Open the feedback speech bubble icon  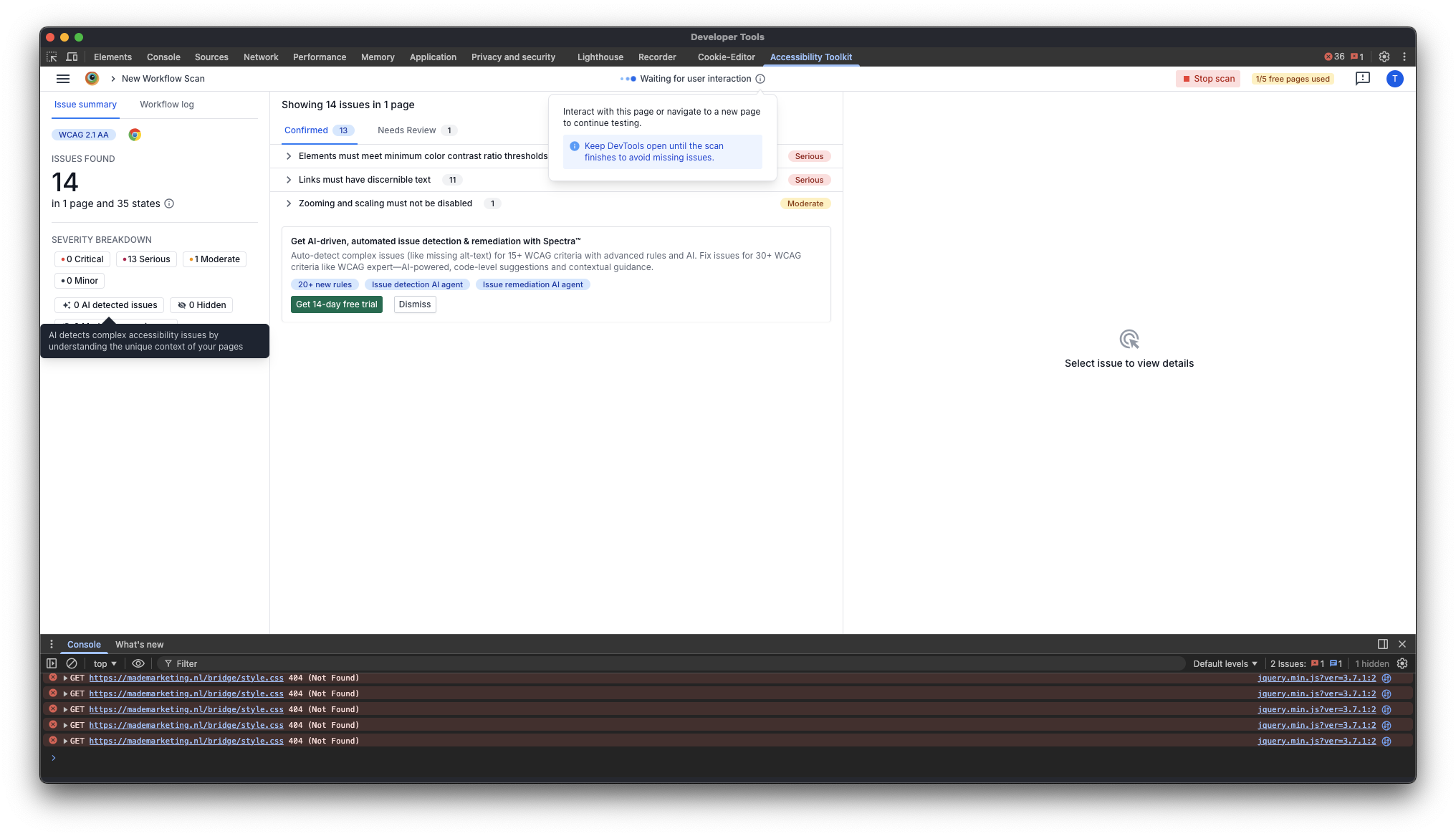(x=1362, y=79)
